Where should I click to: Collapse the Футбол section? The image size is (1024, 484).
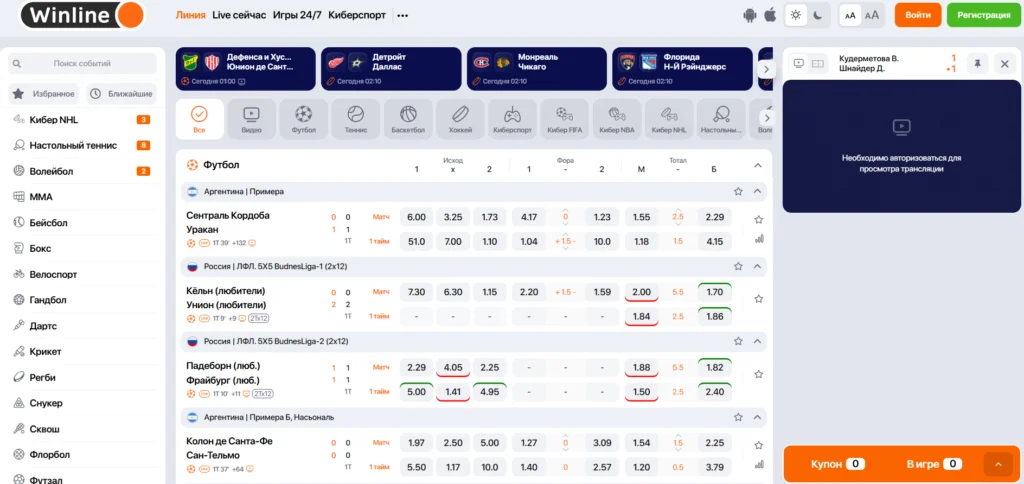(757, 165)
